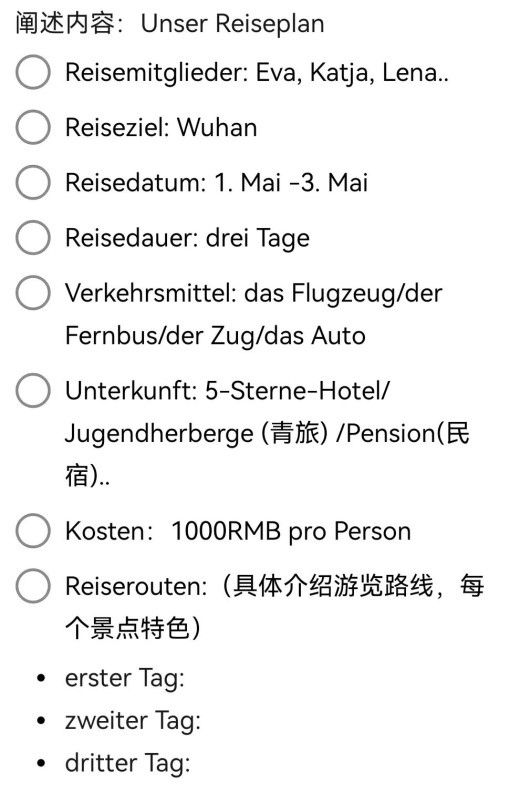
Task: Click the line 'Fernbus/der Zug/das Auto'
Action: (x=215, y=336)
